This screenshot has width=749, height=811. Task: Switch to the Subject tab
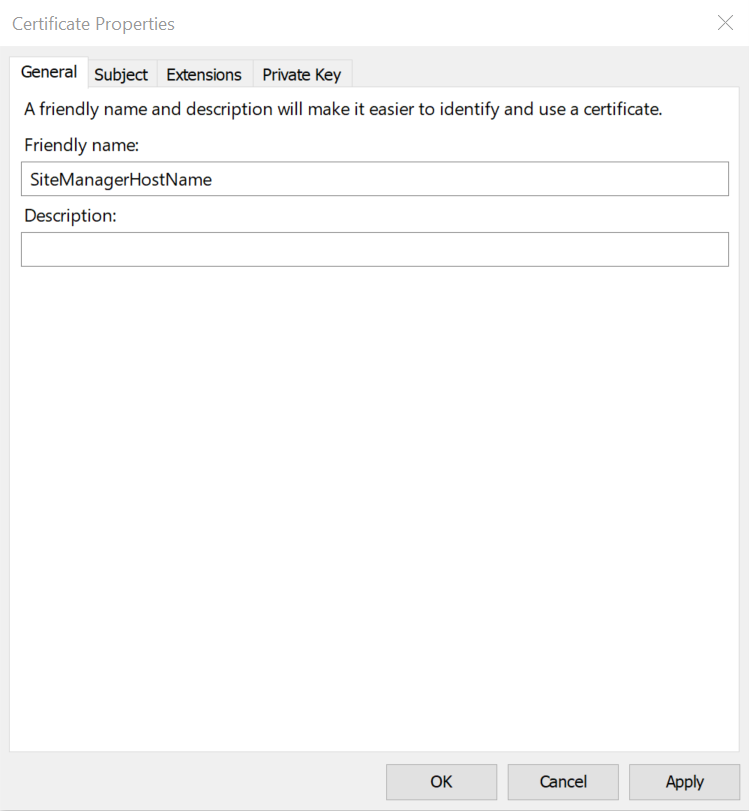pos(121,74)
